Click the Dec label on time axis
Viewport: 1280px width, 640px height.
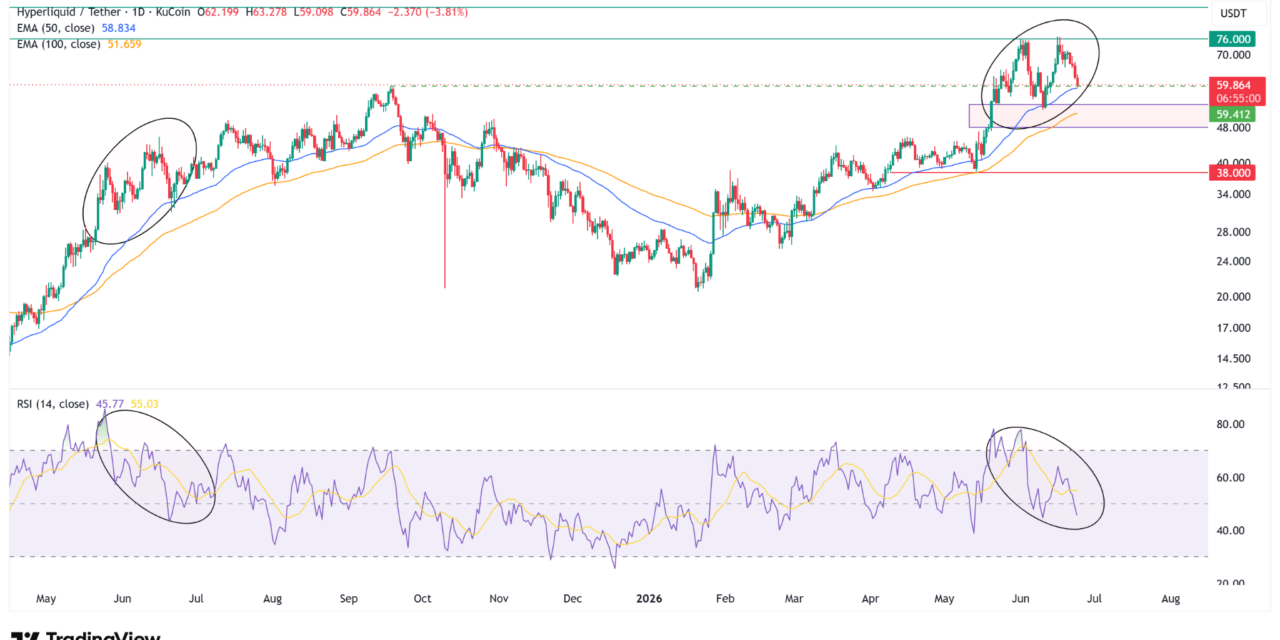[572, 599]
